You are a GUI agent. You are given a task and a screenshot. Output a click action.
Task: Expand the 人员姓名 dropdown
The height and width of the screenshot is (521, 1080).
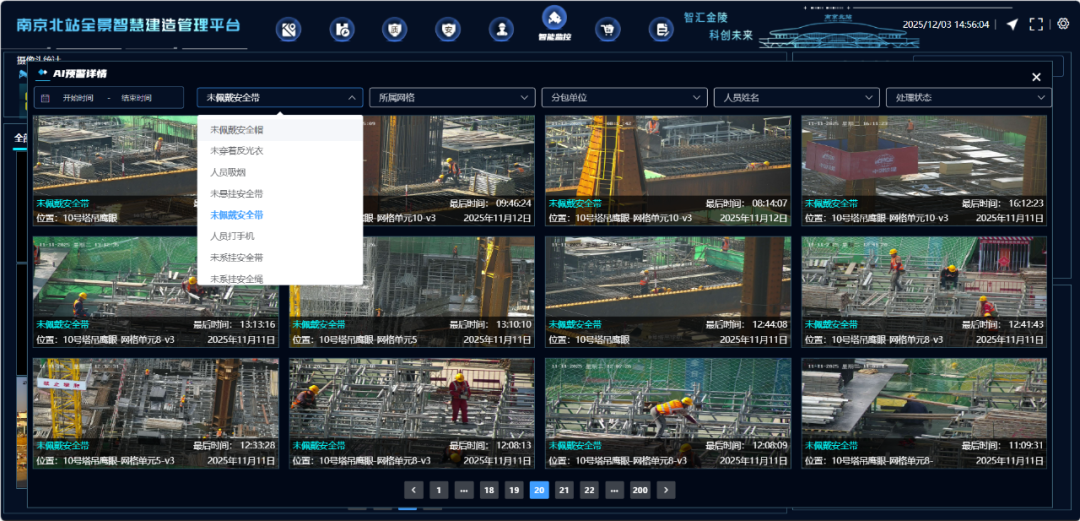tap(796, 98)
